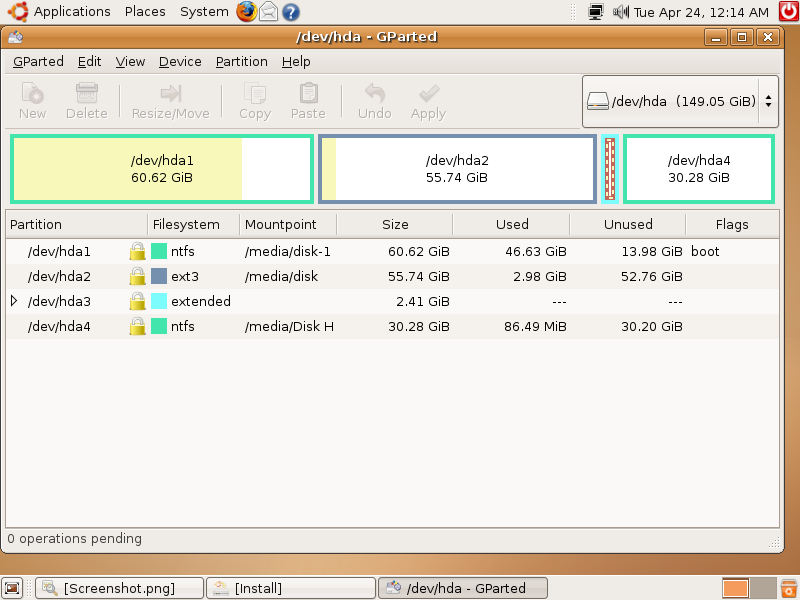The width and height of the screenshot is (800, 600).
Task: Click the blue ext3 color swatch for /dev/hda2
Action: click(x=159, y=276)
